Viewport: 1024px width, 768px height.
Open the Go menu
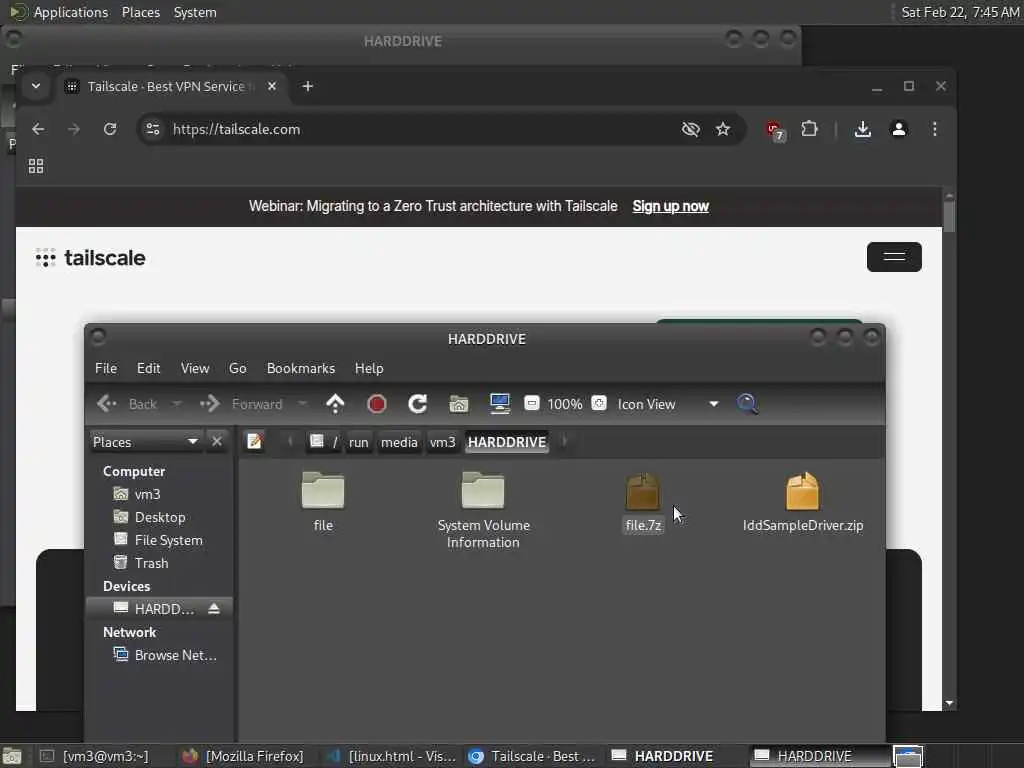pyautogui.click(x=238, y=368)
